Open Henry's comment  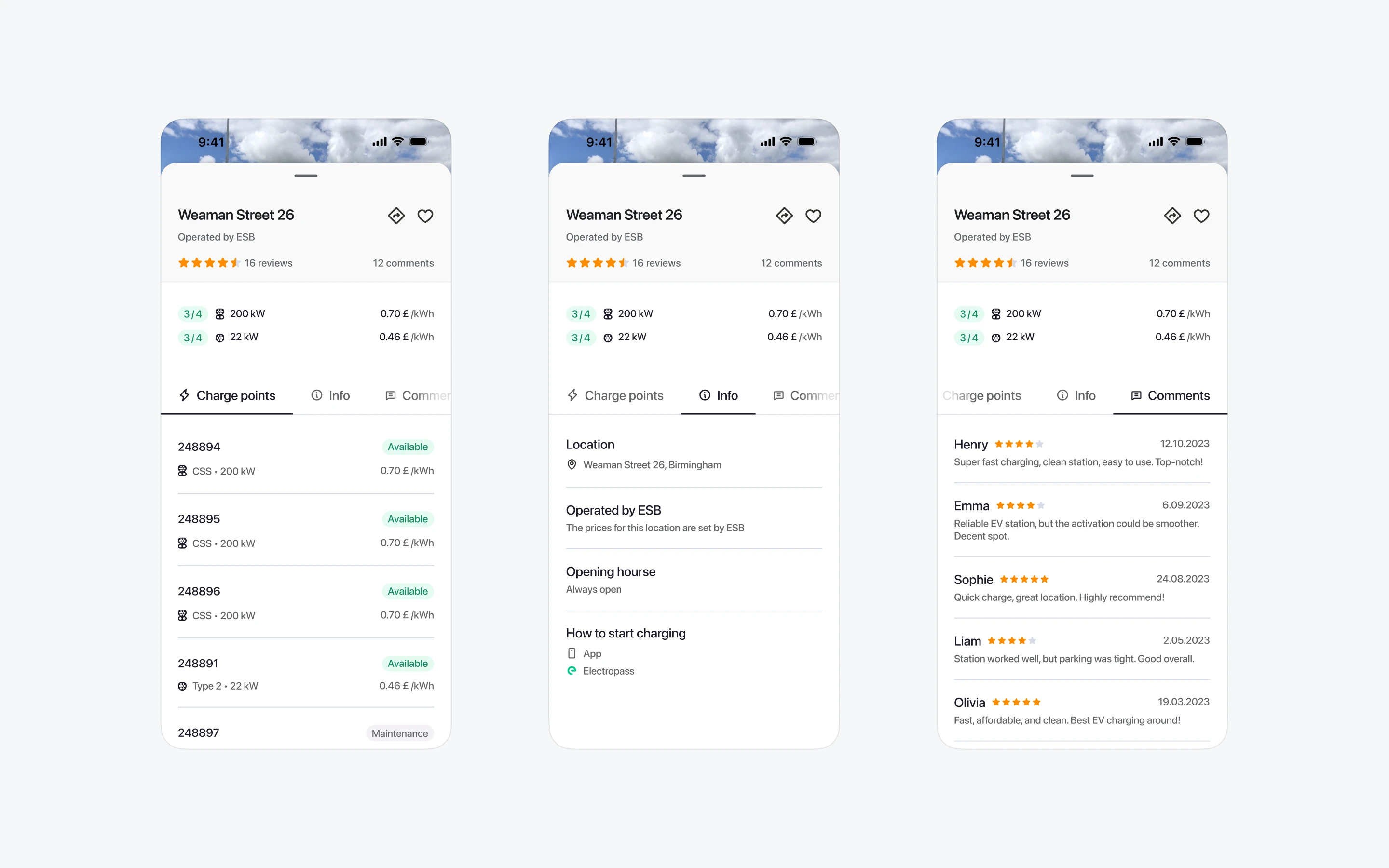coord(1082,453)
